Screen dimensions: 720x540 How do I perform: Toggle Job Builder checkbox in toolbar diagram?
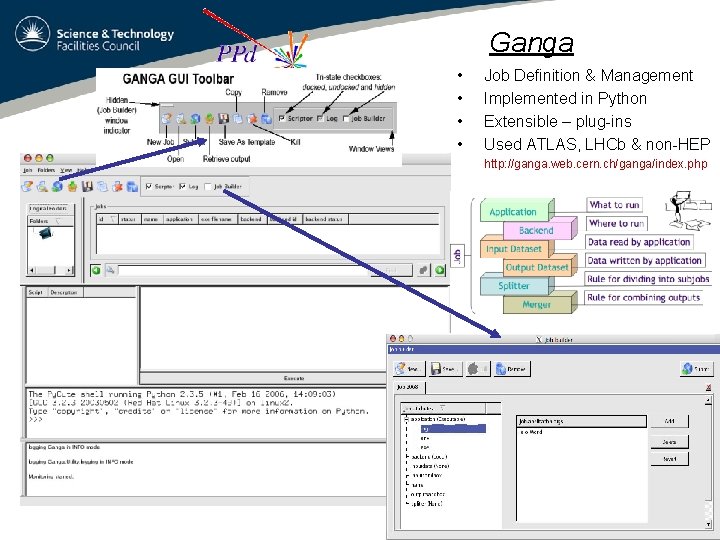(x=346, y=118)
